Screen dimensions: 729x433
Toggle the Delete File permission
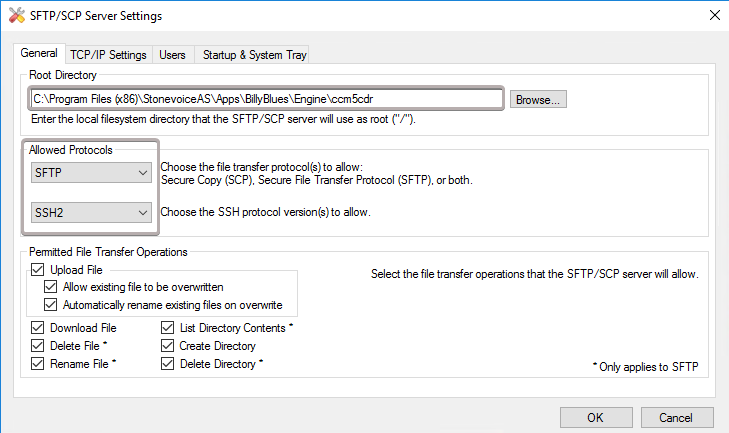coord(38,345)
